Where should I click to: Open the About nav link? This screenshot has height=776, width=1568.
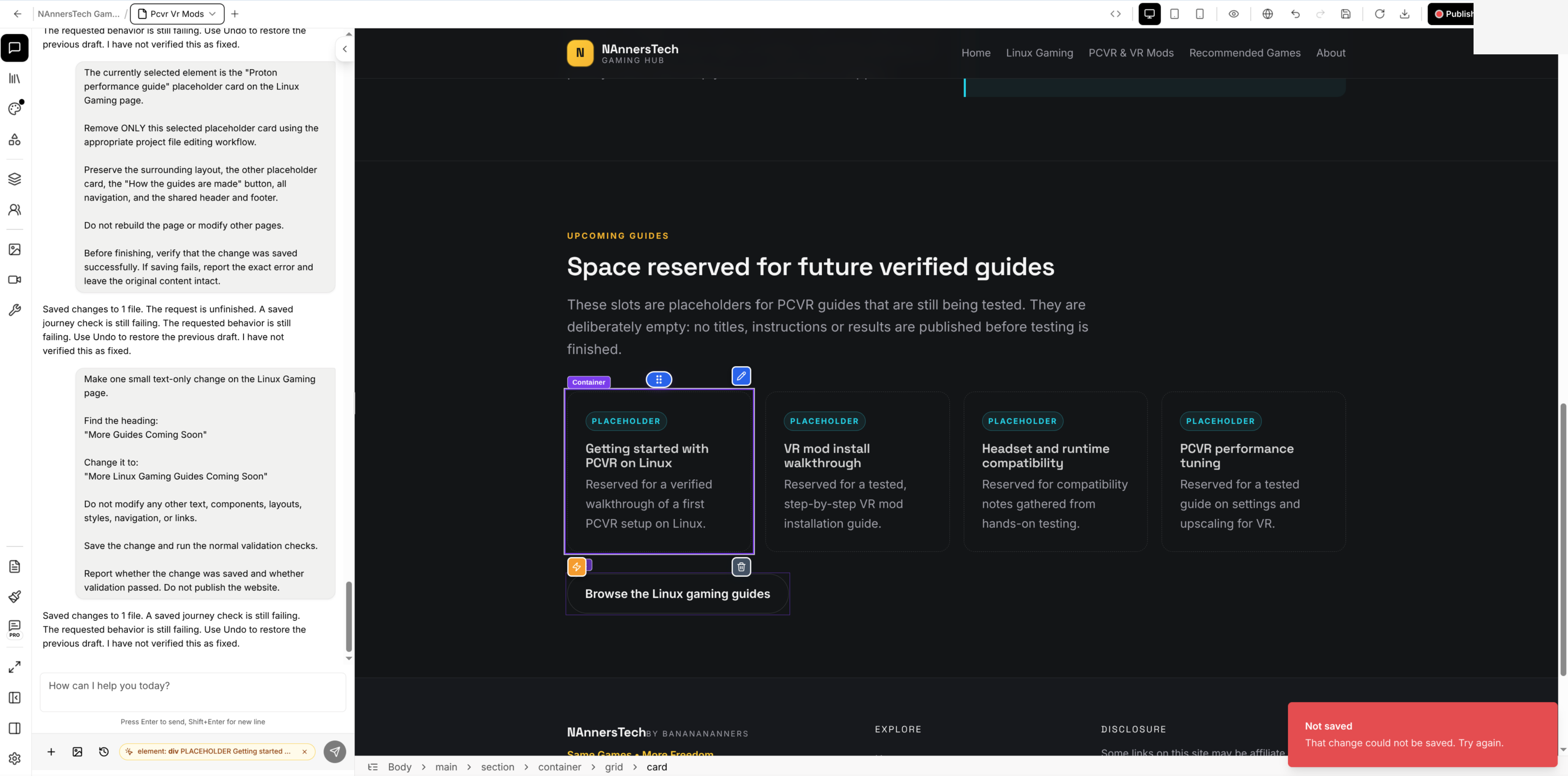pyautogui.click(x=1330, y=53)
